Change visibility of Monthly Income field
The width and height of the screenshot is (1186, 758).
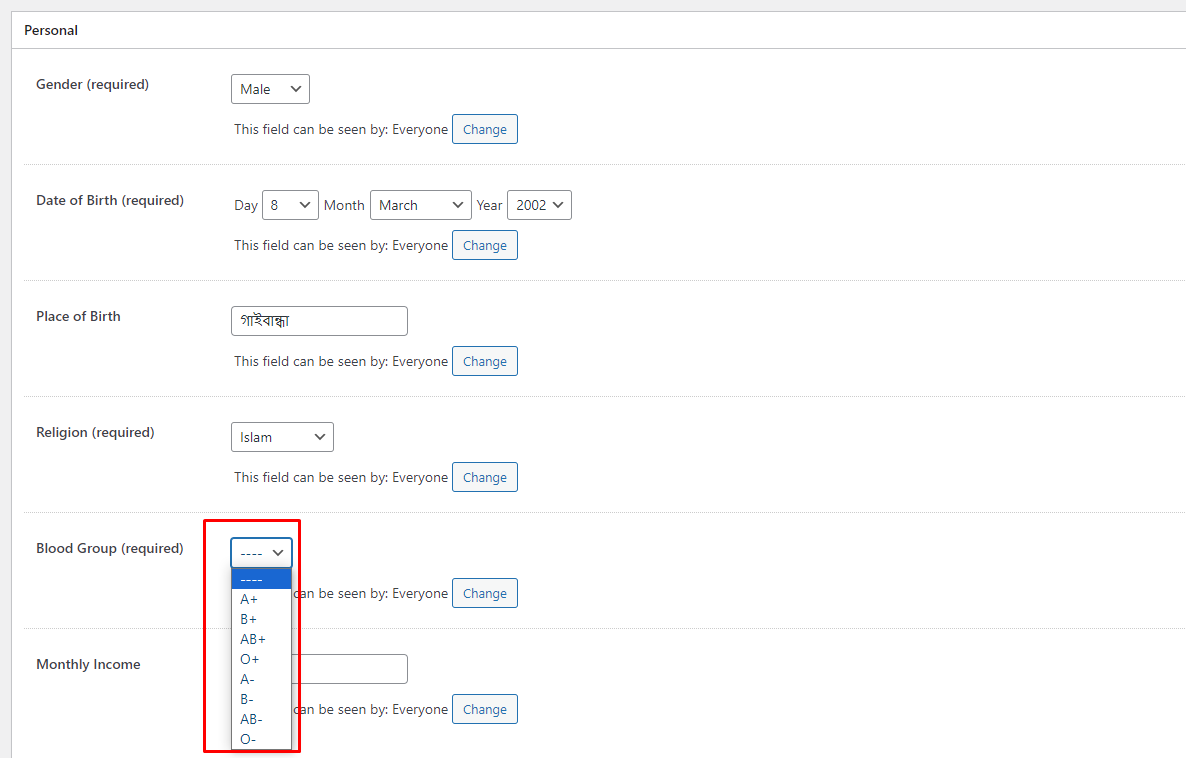click(485, 710)
